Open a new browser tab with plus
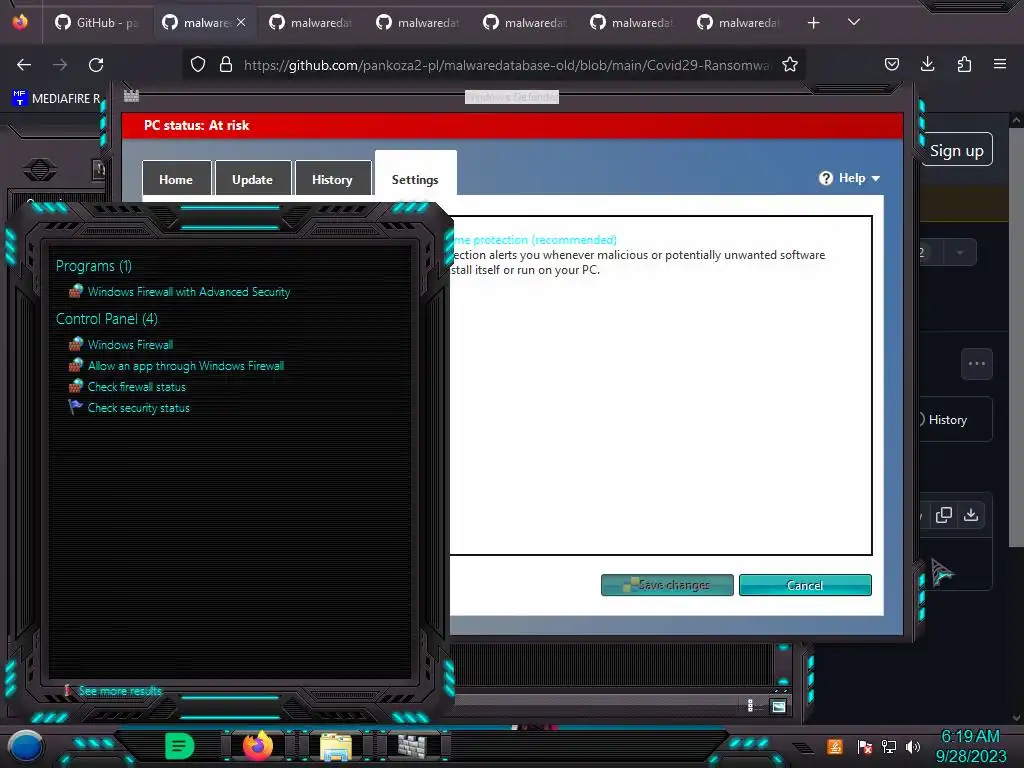Screen dimensions: 1024x768 click(813, 23)
